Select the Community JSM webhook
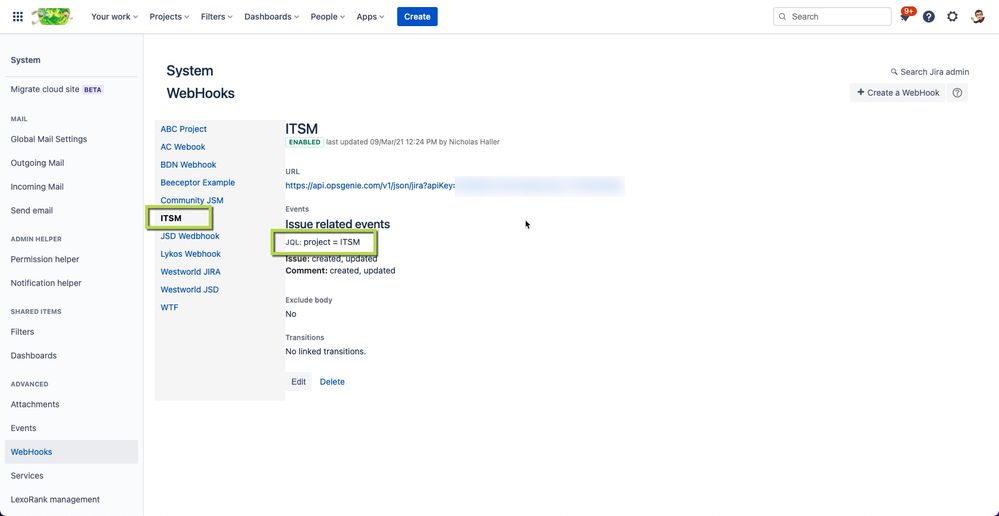This screenshot has width=999, height=516. [x=192, y=200]
